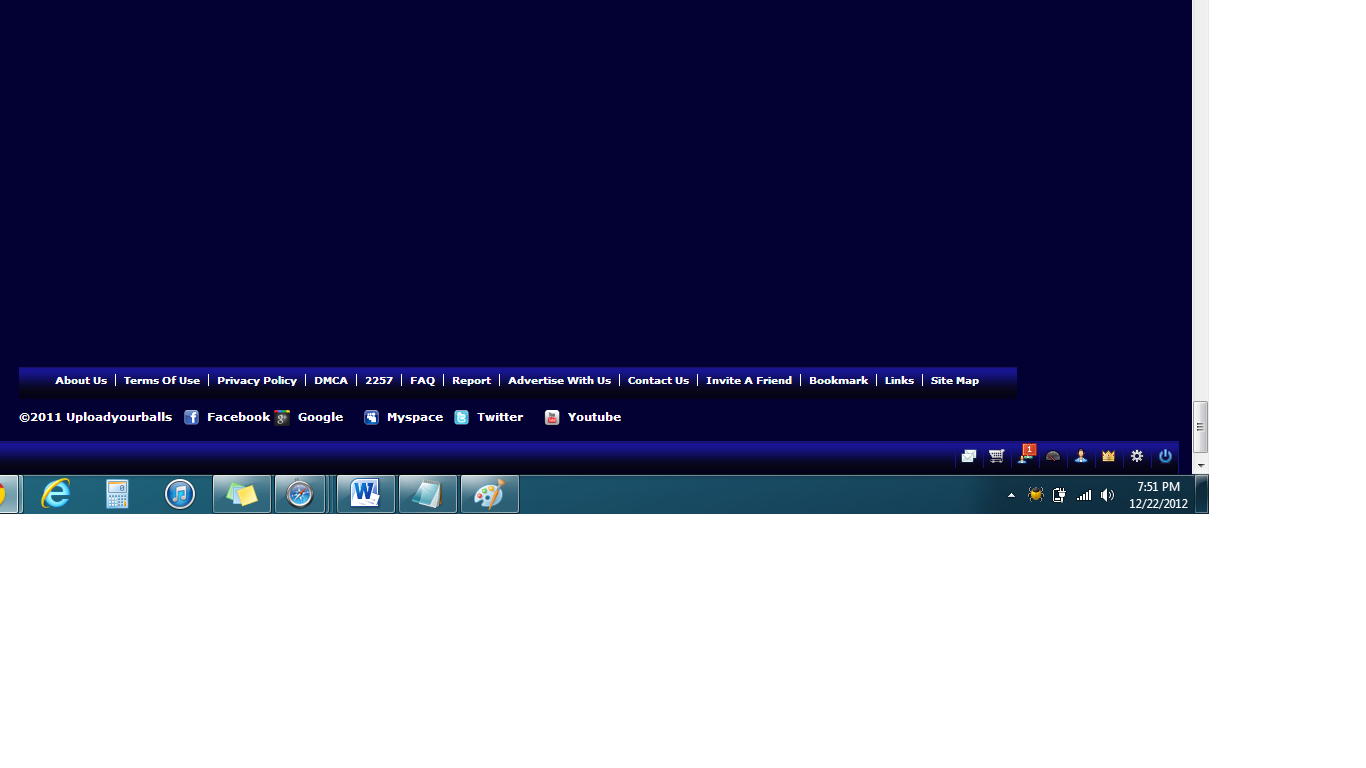Open the taskbar clock showing 7:51 PM
Image resolution: width=1366 pixels, height=768 pixels.
(x=1158, y=495)
